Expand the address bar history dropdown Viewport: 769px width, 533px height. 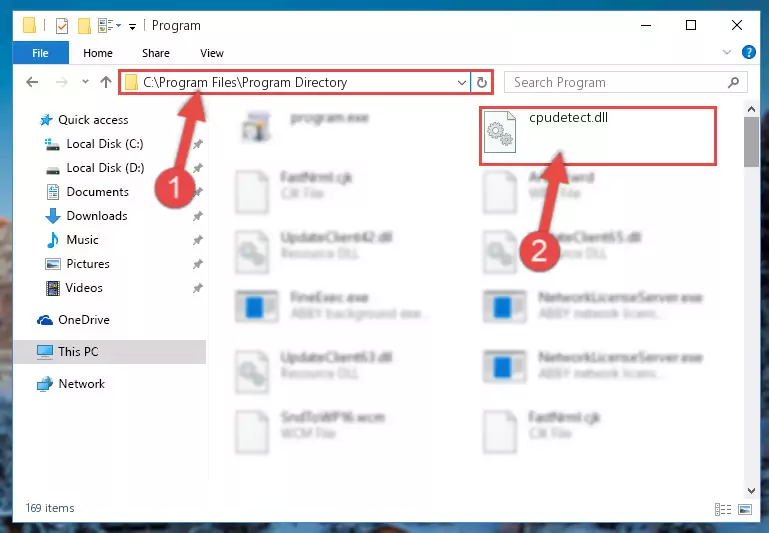461,82
